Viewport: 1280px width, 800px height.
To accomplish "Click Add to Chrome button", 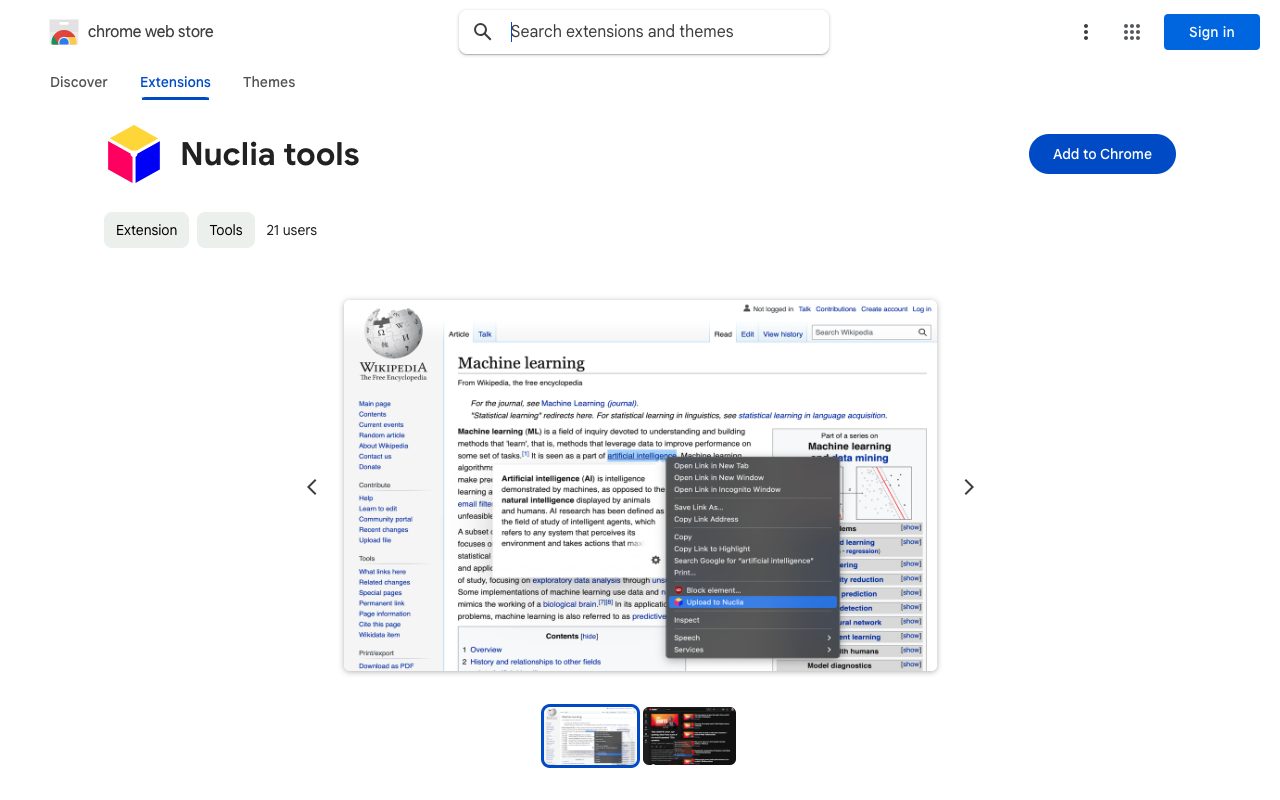I will pyautogui.click(x=1102, y=154).
